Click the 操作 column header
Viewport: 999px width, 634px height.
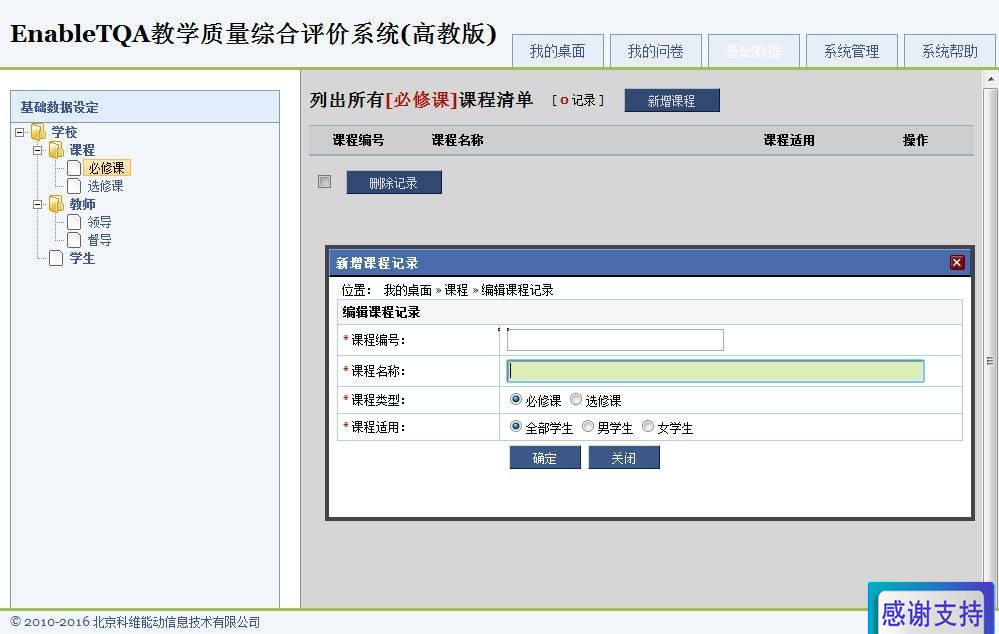(x=916, y=140)
